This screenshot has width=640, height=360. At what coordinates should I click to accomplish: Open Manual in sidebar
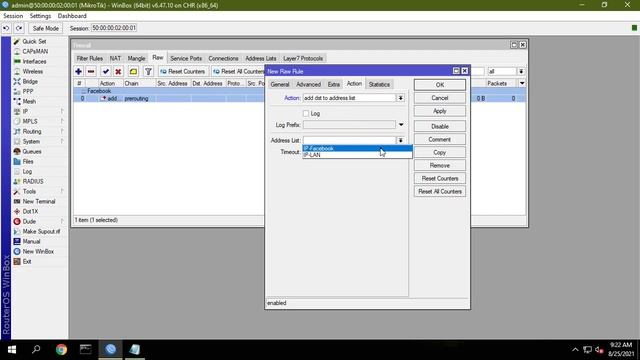[x=31, y=241]
